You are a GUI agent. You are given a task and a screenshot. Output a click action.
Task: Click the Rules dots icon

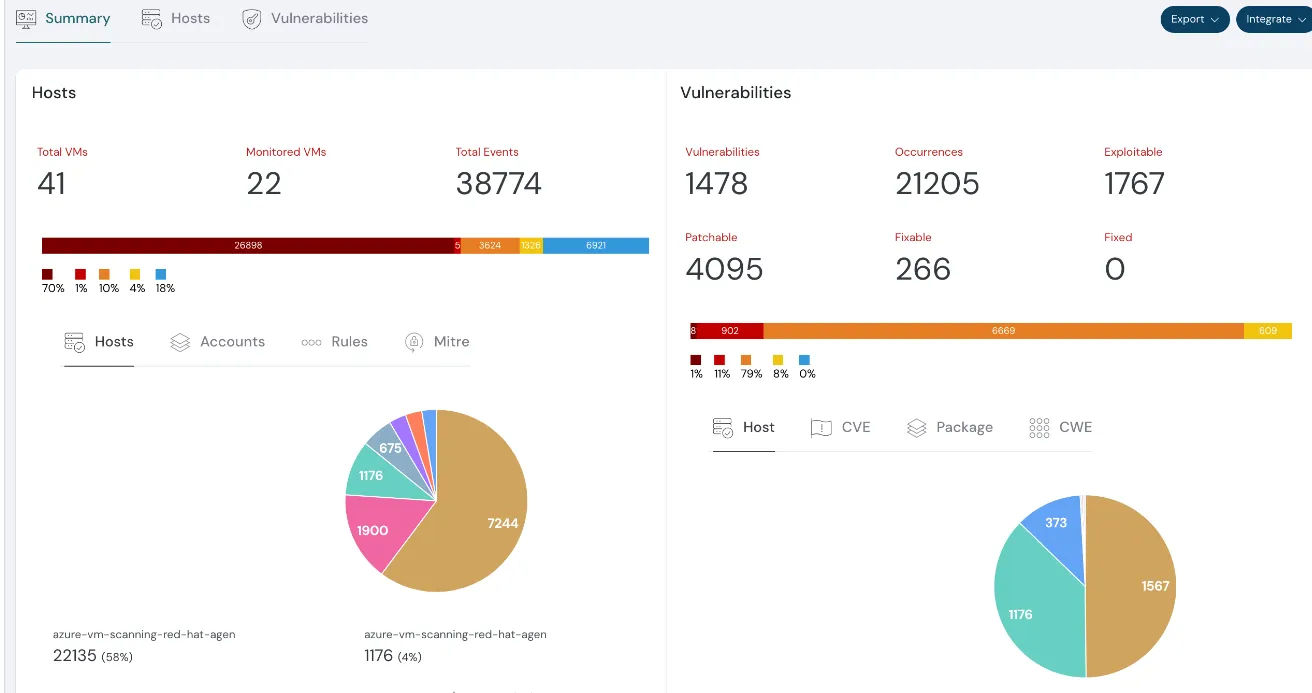pyautogui.click(x=311, y=342)
